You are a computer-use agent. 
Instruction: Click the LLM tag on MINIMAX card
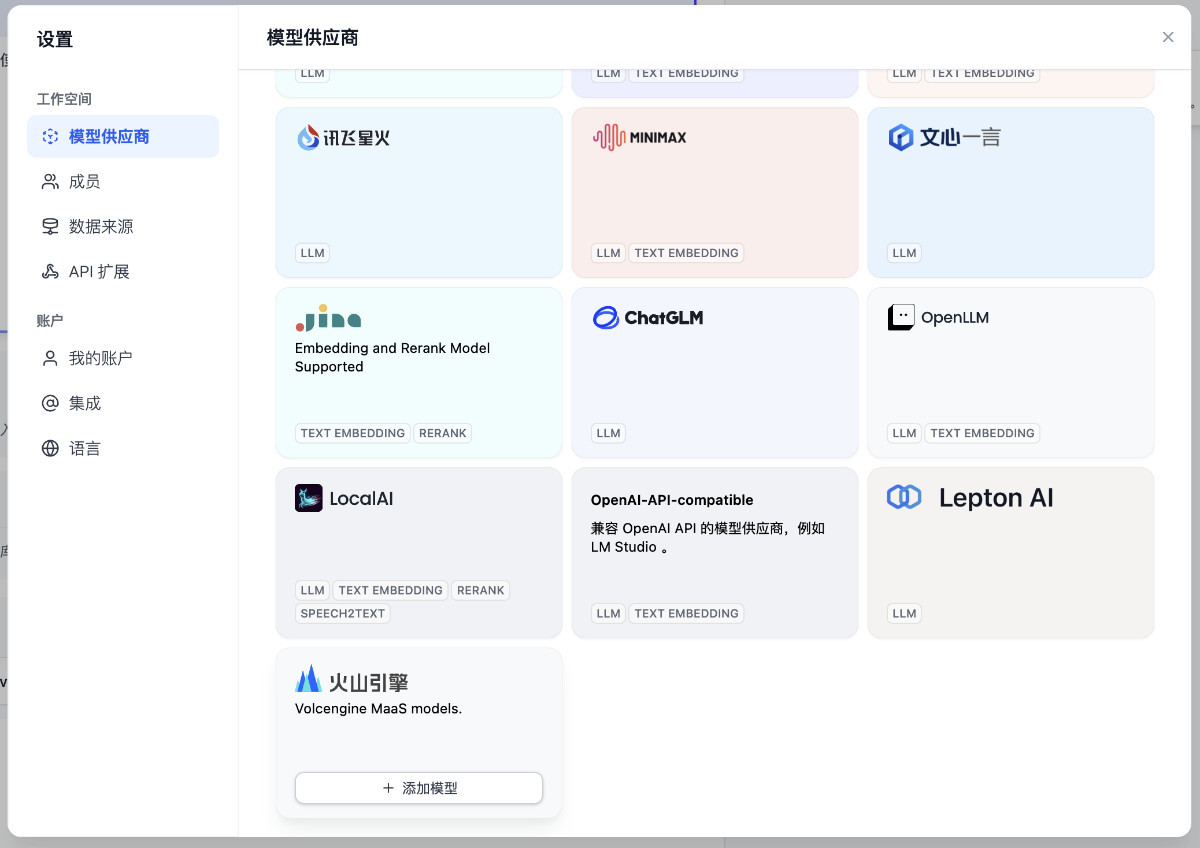[x=609, y=253]
